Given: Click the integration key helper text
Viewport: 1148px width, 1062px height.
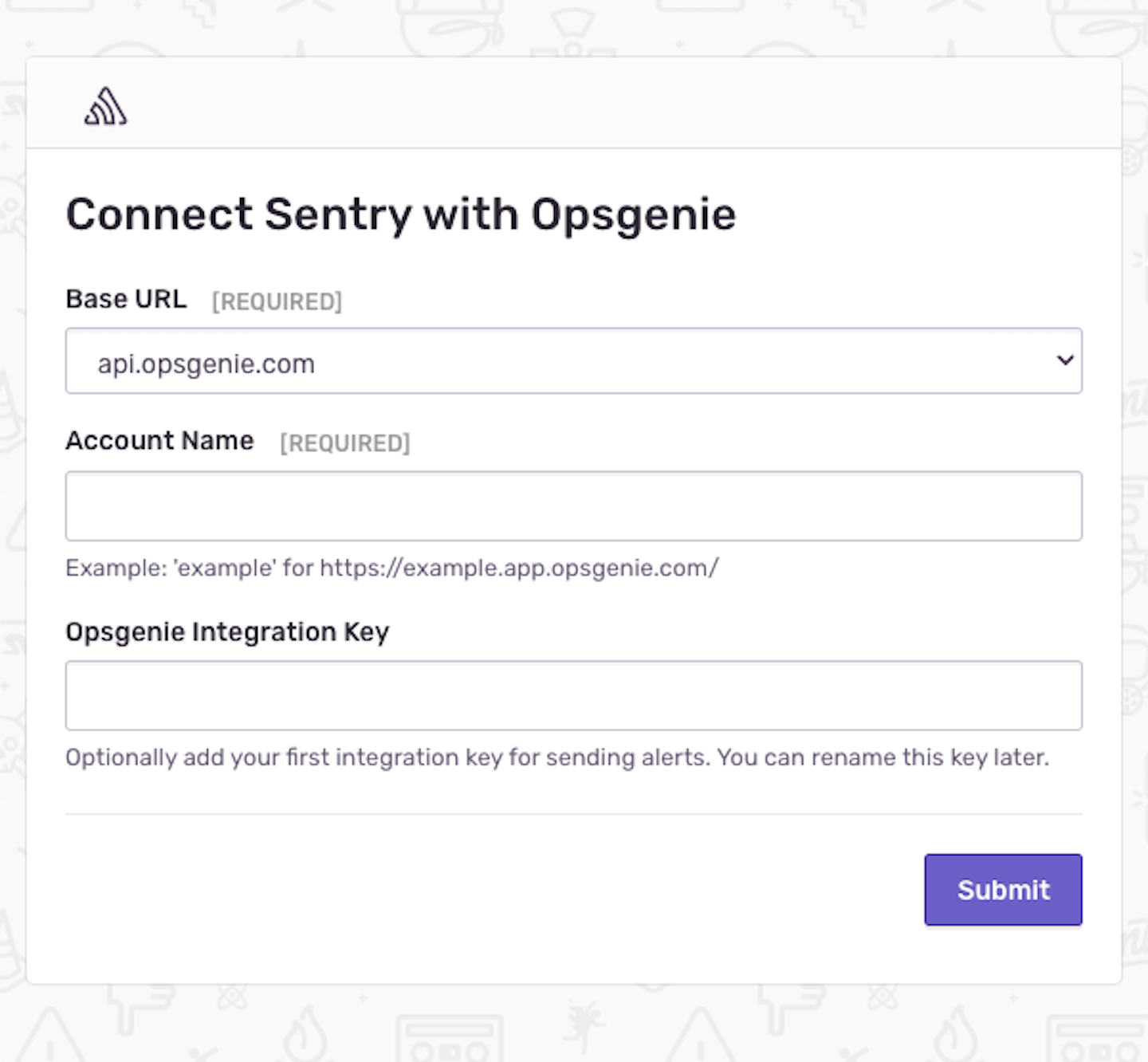Looking at the screenshot, I should [x=558, y=757].
